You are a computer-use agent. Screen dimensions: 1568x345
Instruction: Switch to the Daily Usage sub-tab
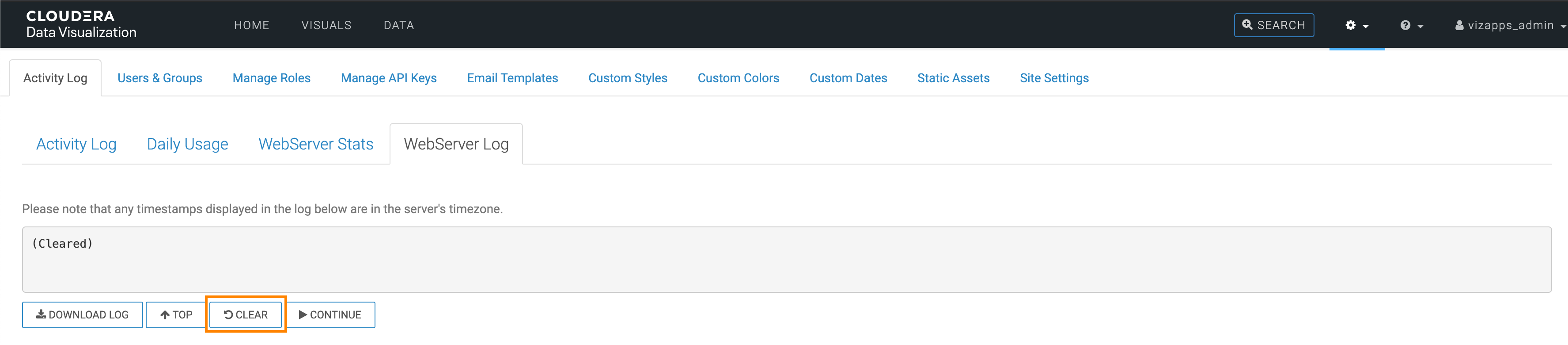tap(187, 145)
